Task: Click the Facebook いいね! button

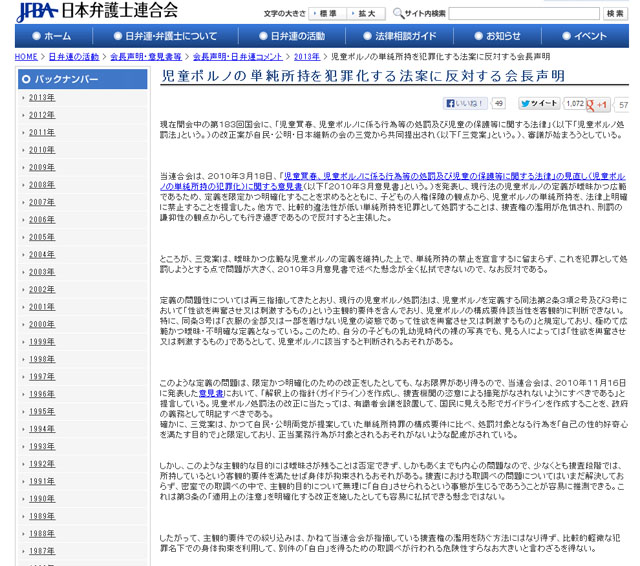Action: coord(465,103)
